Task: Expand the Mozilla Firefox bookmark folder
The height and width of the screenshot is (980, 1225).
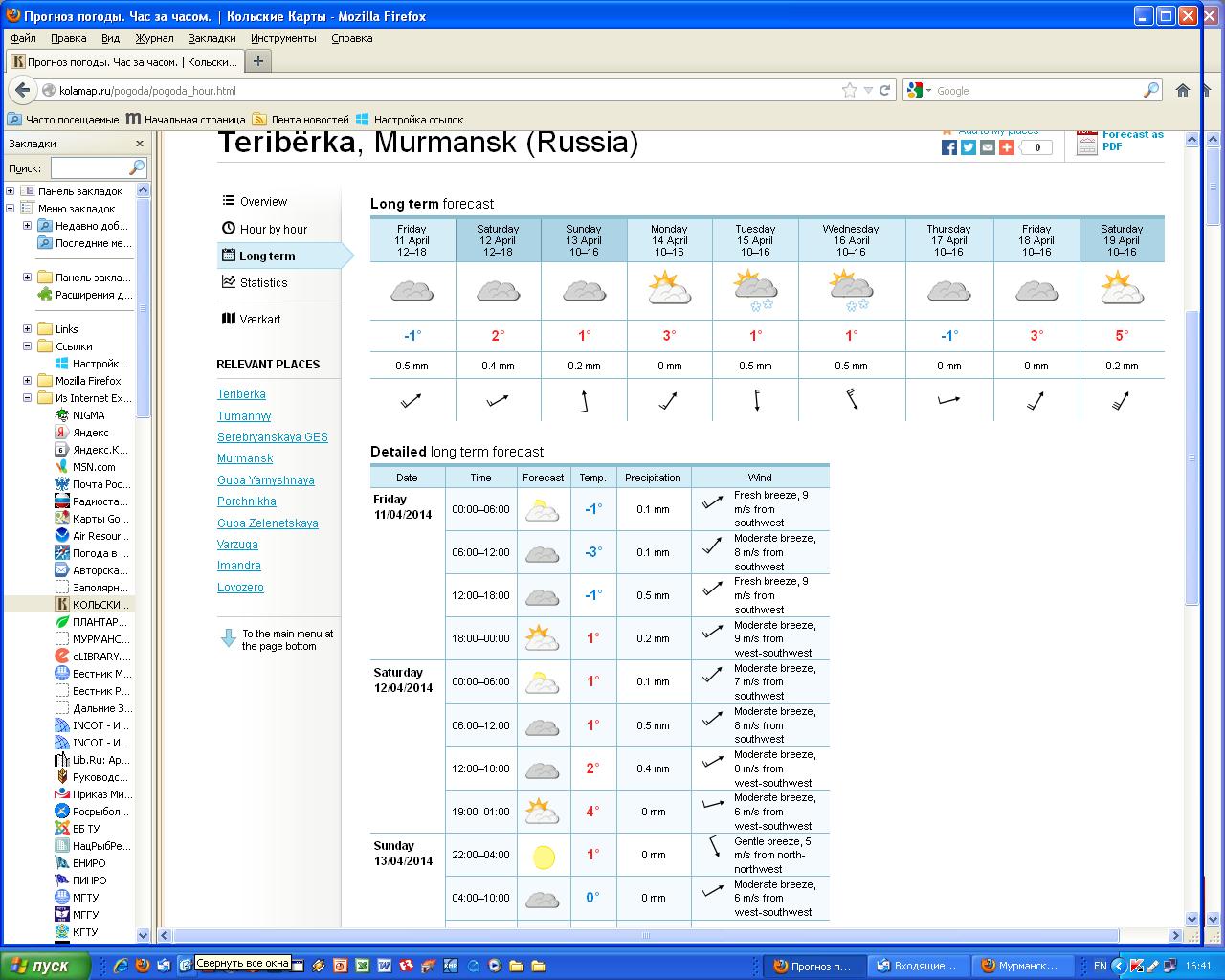Action: coord(28,381)
